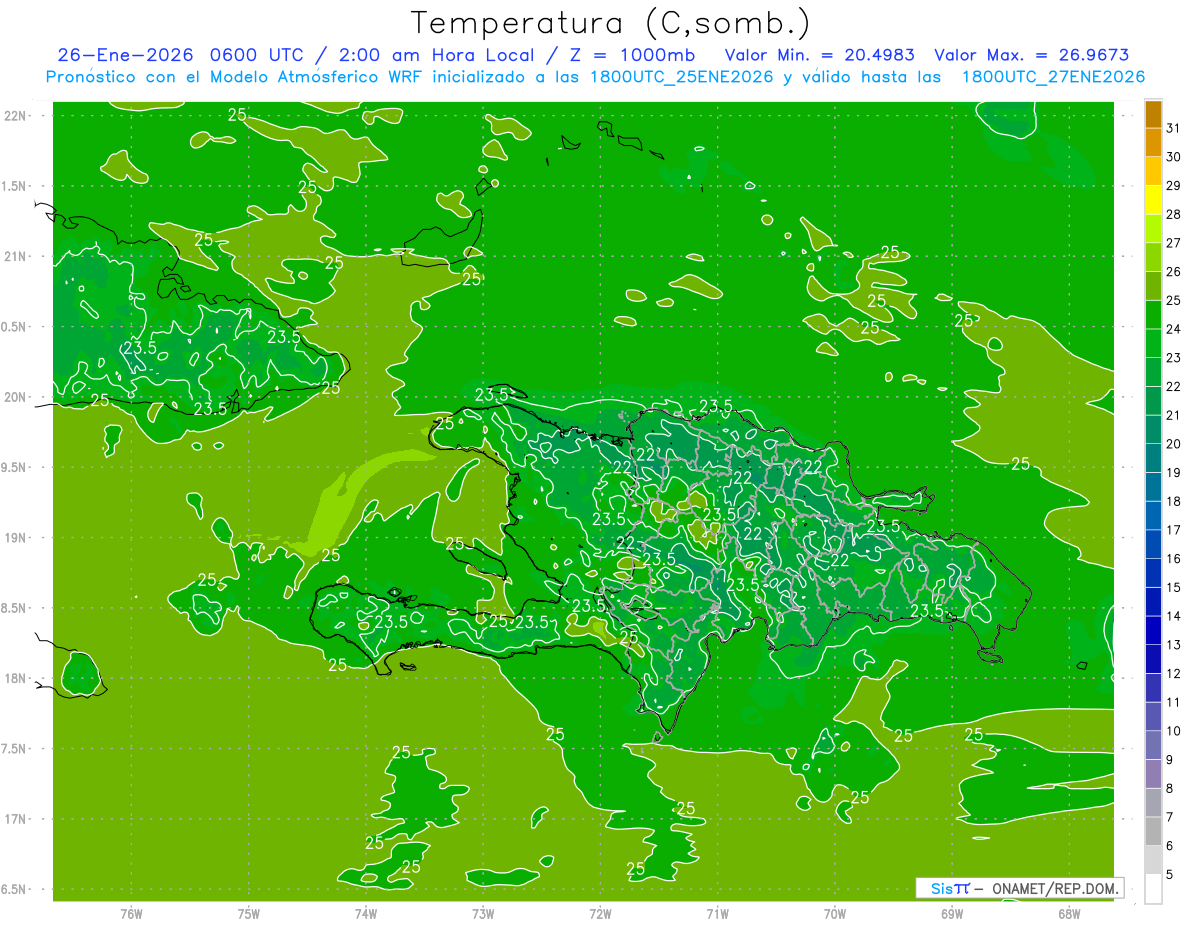Select the amber swatch between 29 and 30
The width and height of the screenshot is (1200, 927).
click(x=1153, y=171)
